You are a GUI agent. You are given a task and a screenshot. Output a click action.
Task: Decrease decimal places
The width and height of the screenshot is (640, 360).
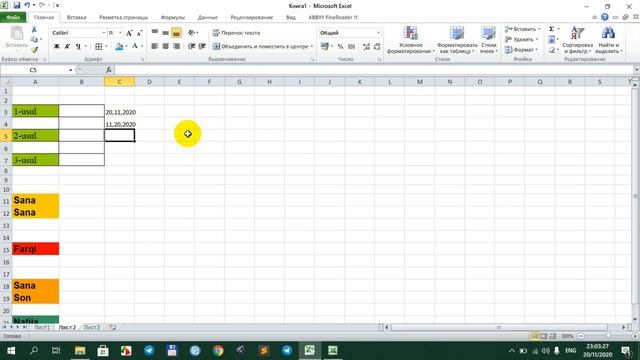pyautogui.click(x=377, y=47)
